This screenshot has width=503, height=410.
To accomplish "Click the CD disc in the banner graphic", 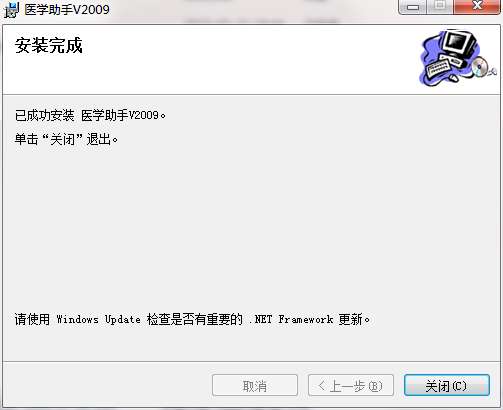I will [480, 67].
